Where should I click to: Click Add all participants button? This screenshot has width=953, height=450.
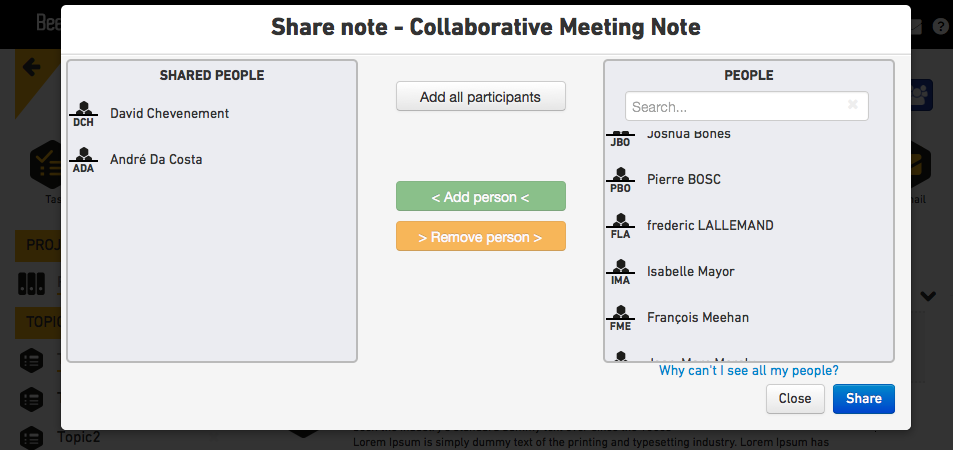tap(481, 97)
